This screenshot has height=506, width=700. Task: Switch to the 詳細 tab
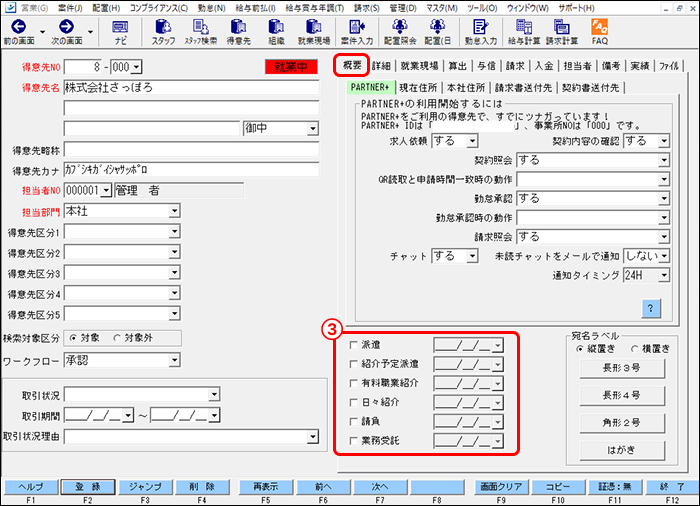pyautogui.click(x=382, y=66)
